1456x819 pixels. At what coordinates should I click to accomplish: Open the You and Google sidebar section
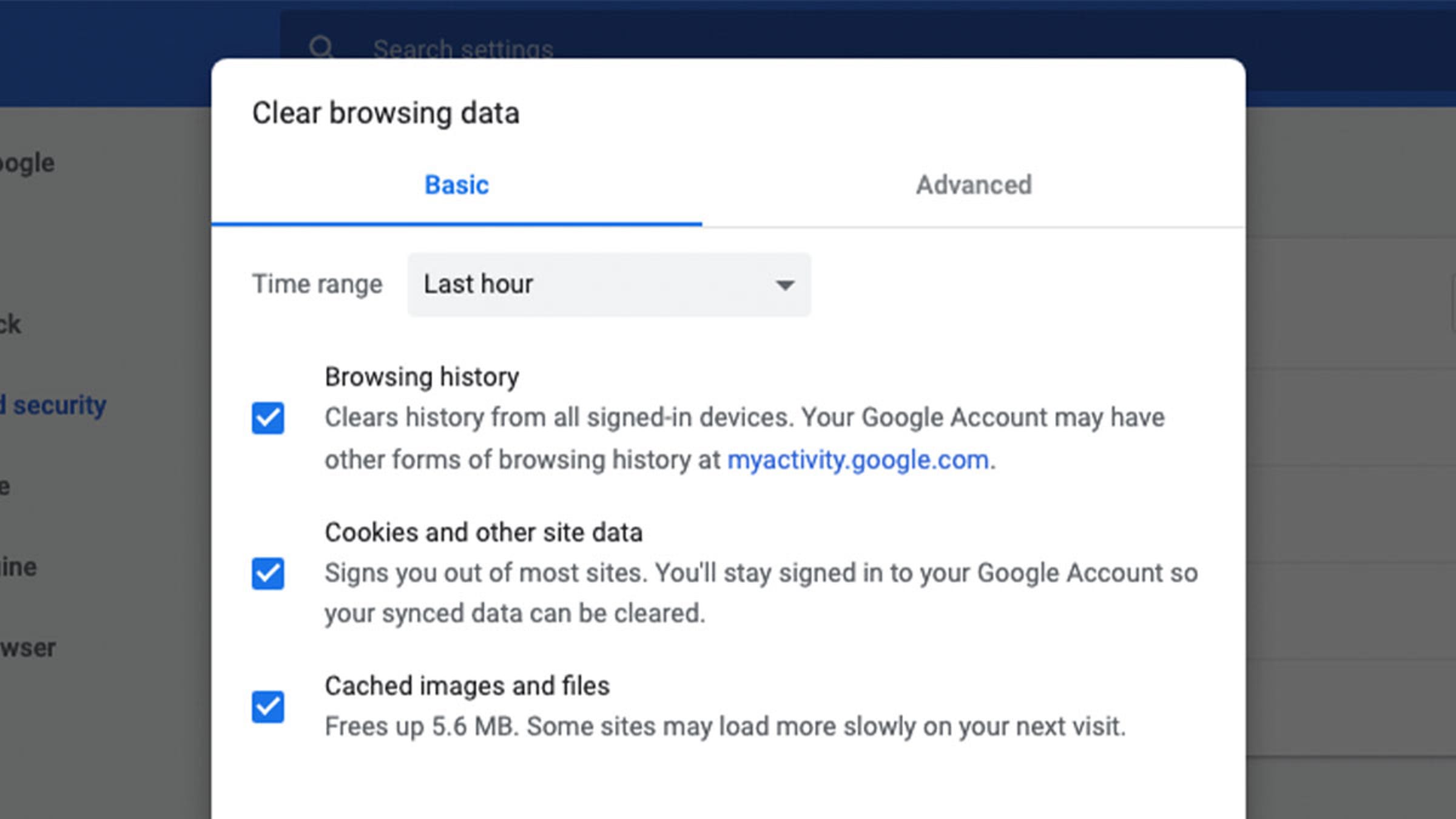click(x=27, y=163)
